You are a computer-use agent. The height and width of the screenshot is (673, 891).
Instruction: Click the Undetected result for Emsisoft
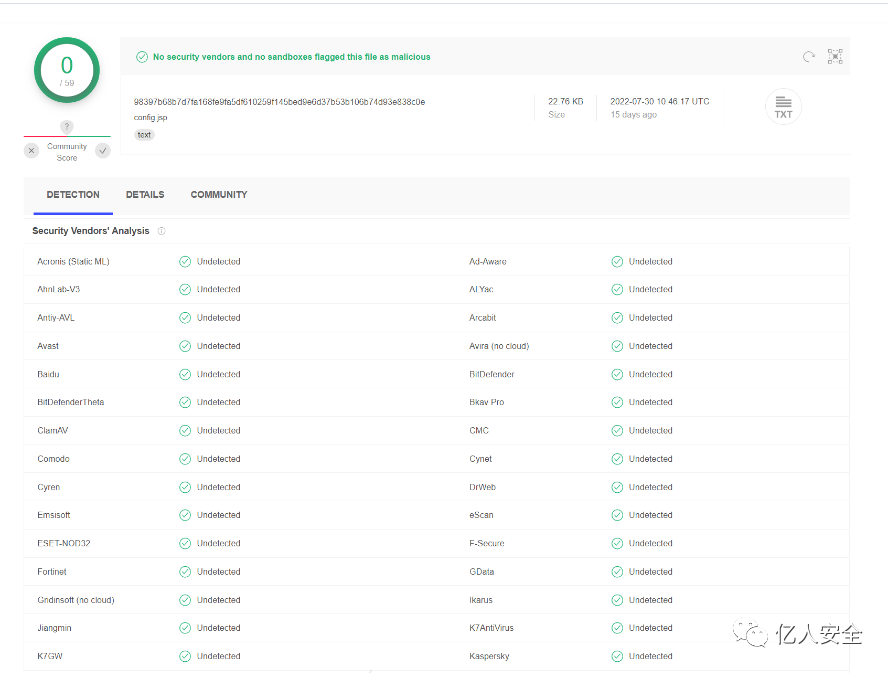[219, 515]
